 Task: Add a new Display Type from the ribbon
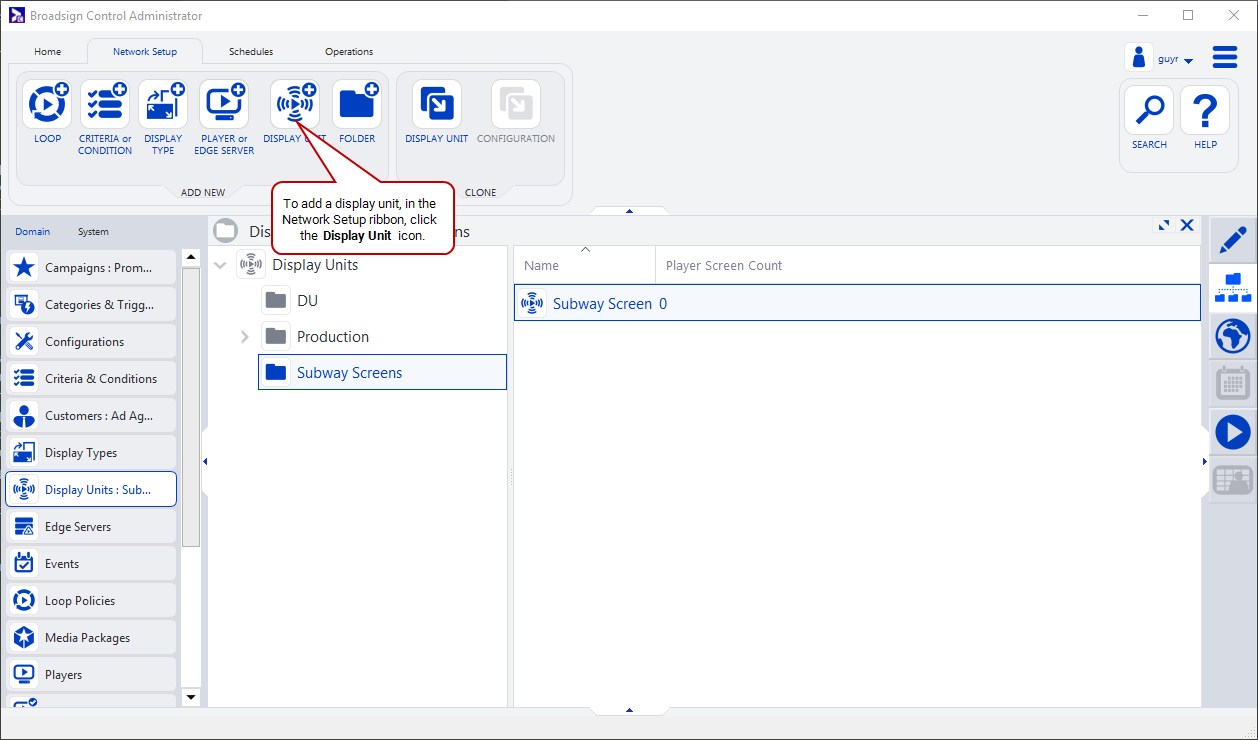point(163,104)
